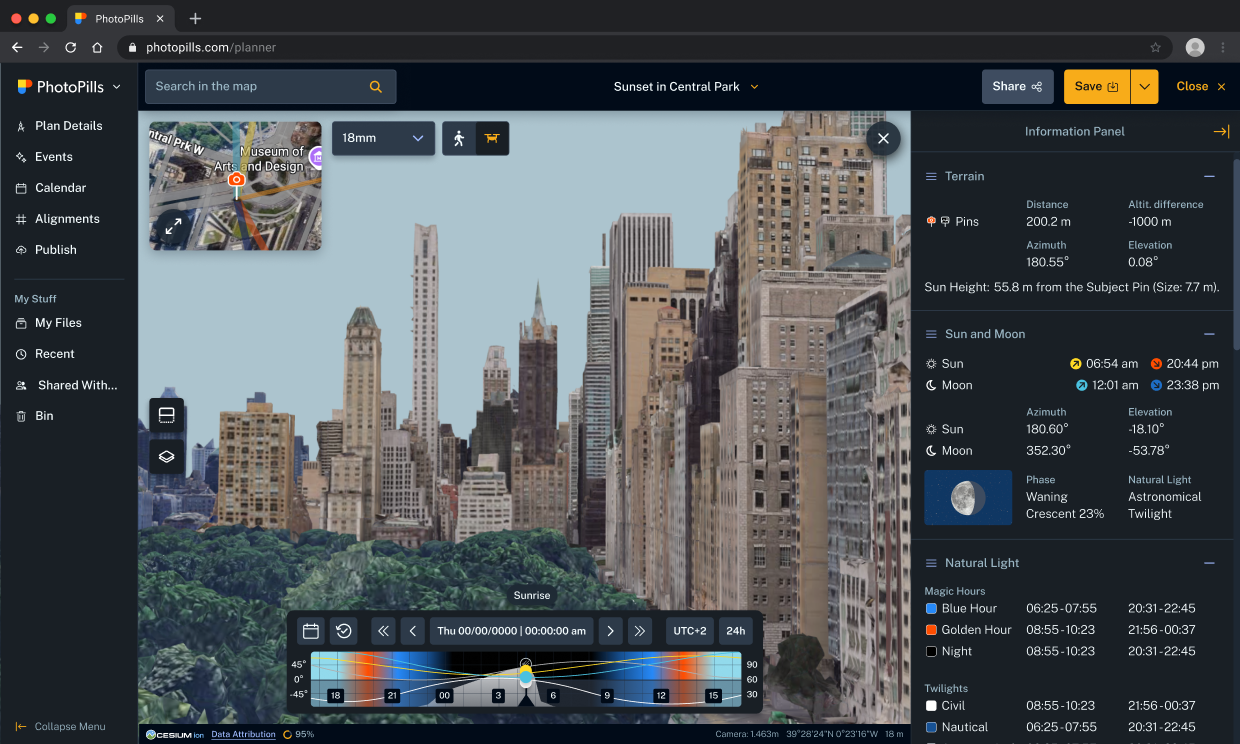This screenshot has width=1240, height=744.
Task: Click the date and time field
Action: [511, 631]
